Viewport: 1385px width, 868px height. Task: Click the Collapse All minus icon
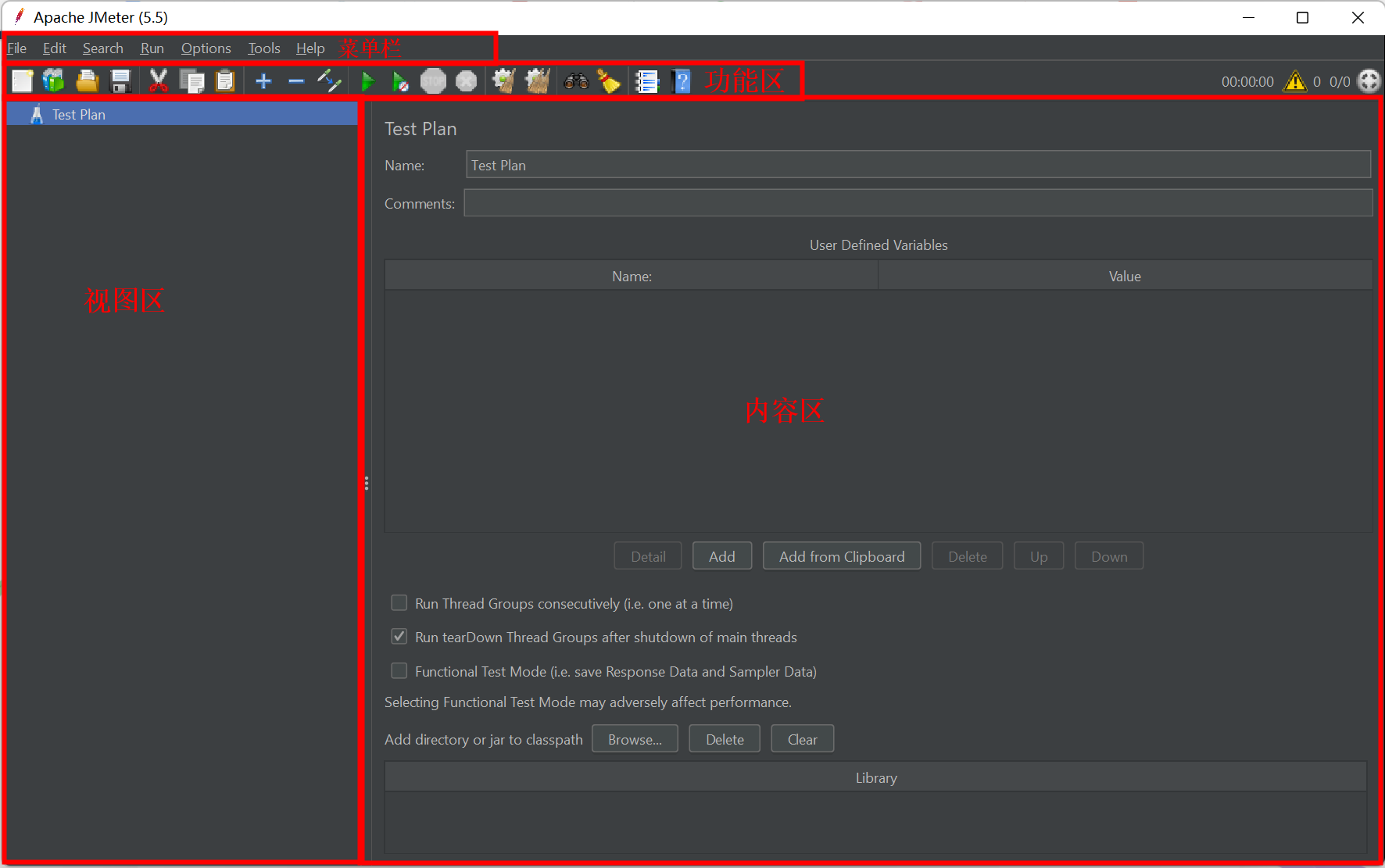coord(295,80)
